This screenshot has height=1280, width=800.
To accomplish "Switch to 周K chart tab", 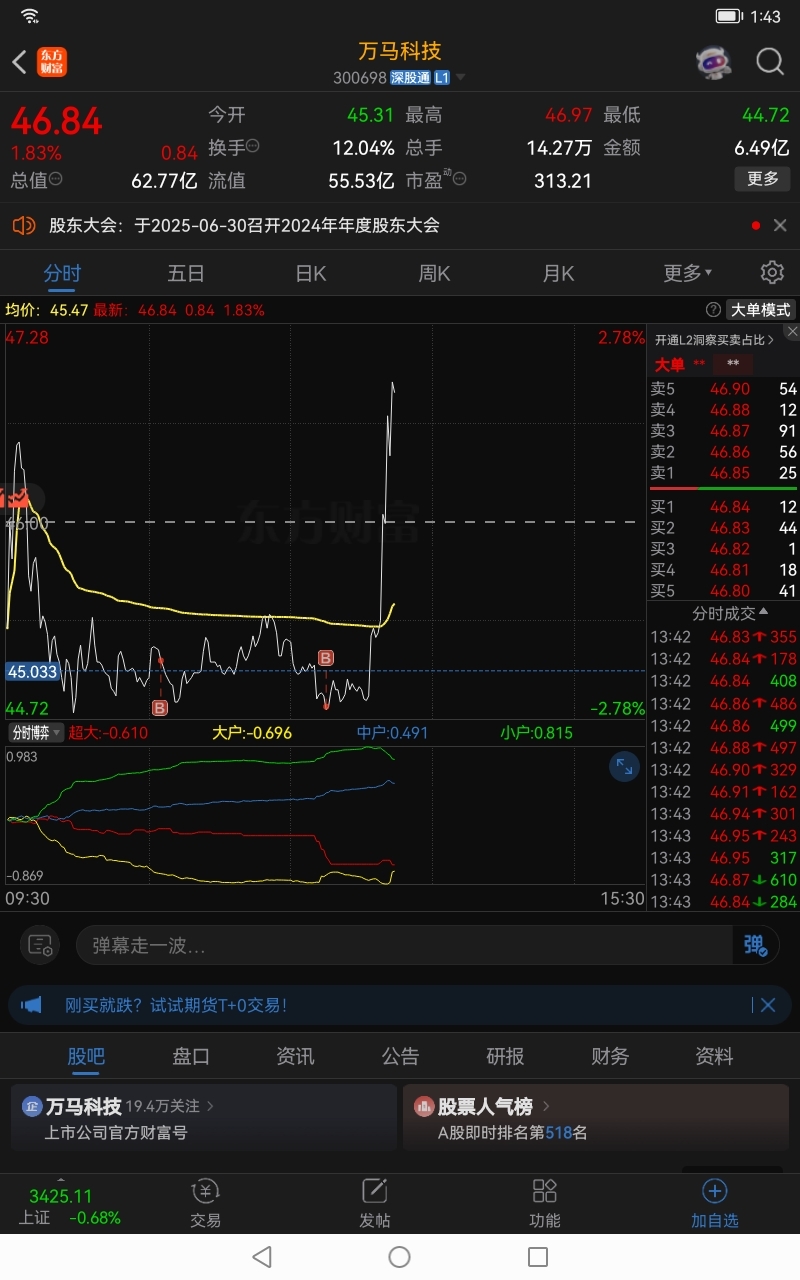I will (x=435, y=273).
